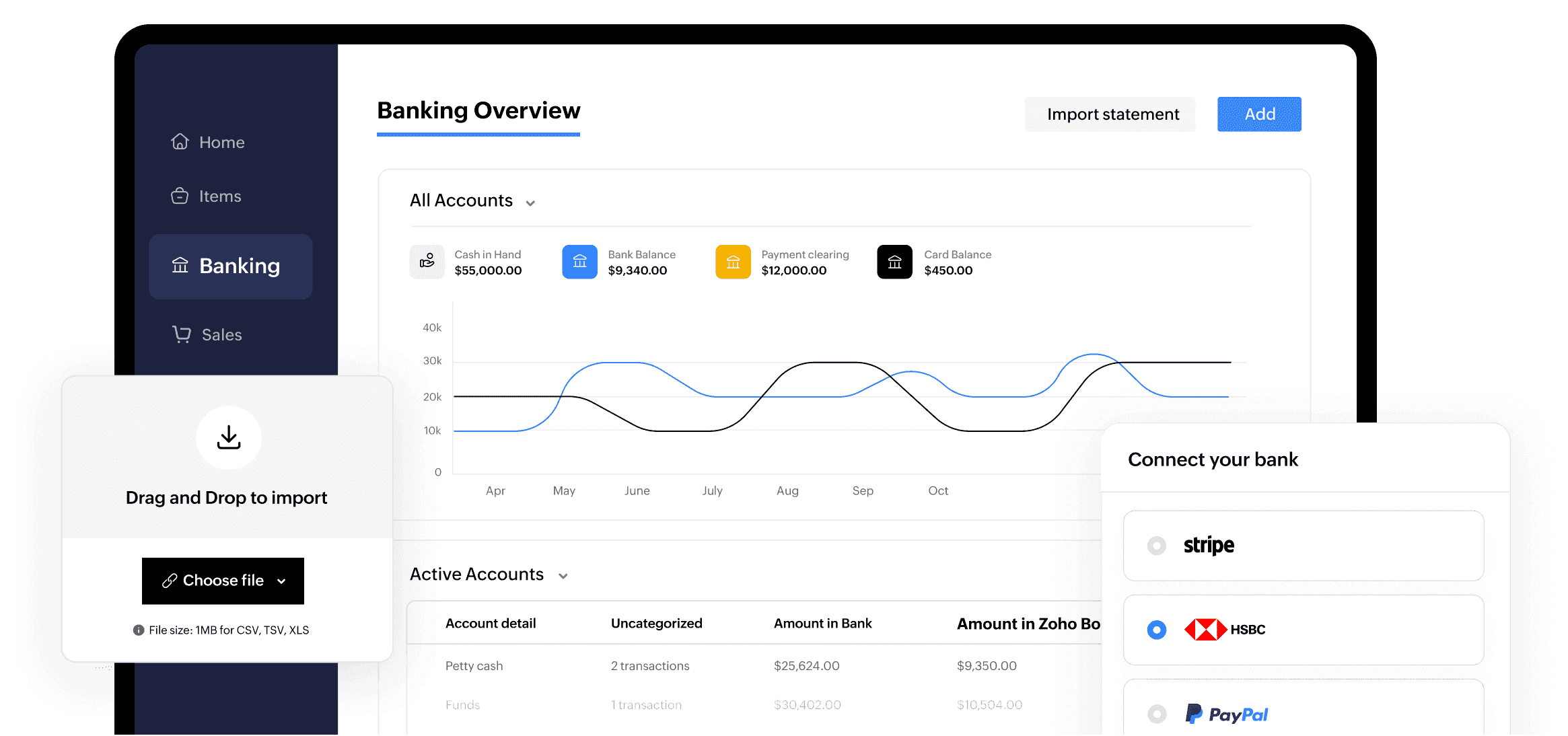Select the Stripe radio button

pyautogui.click(x=1157, y=545)
